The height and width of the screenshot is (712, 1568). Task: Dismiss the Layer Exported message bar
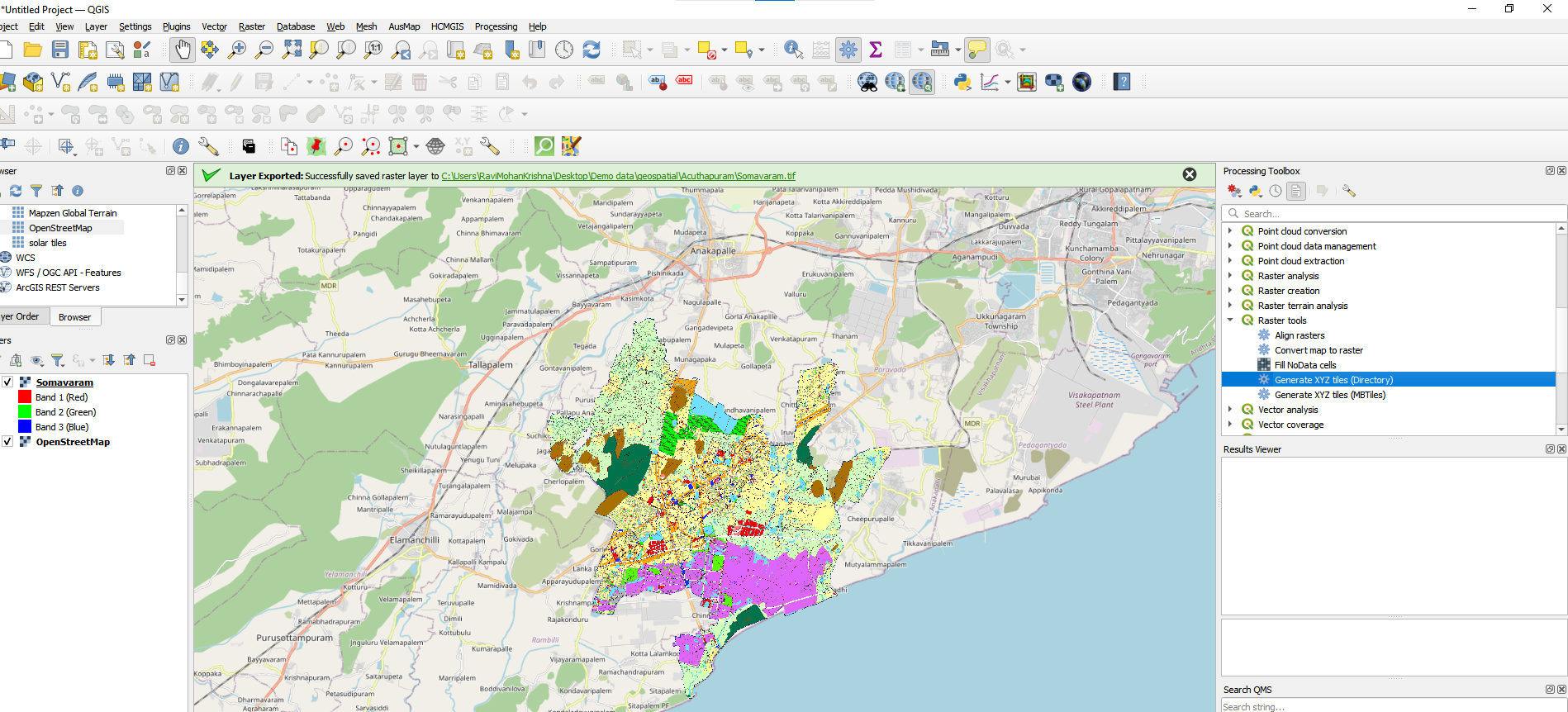(x=1190, y=174)
